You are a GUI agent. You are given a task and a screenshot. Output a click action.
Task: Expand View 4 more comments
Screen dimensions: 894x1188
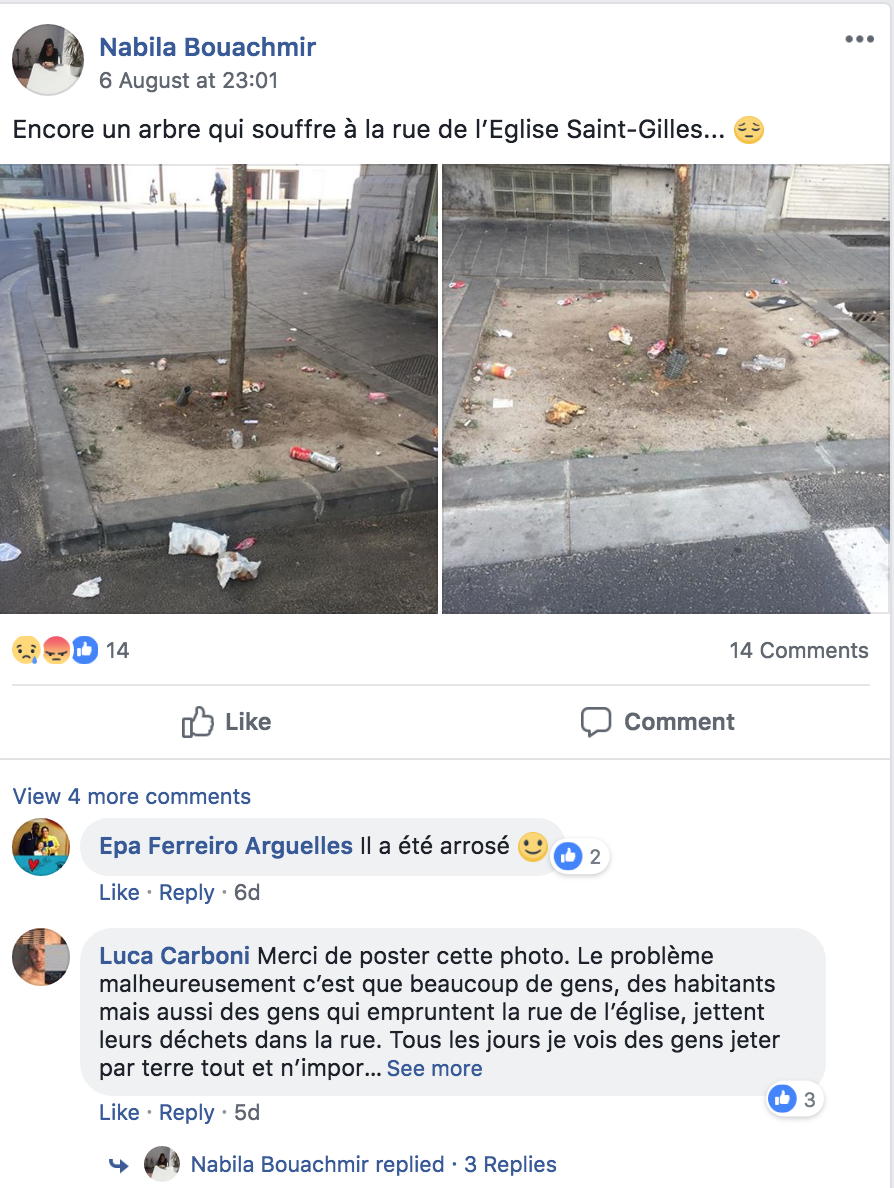[x=131, y=796]
